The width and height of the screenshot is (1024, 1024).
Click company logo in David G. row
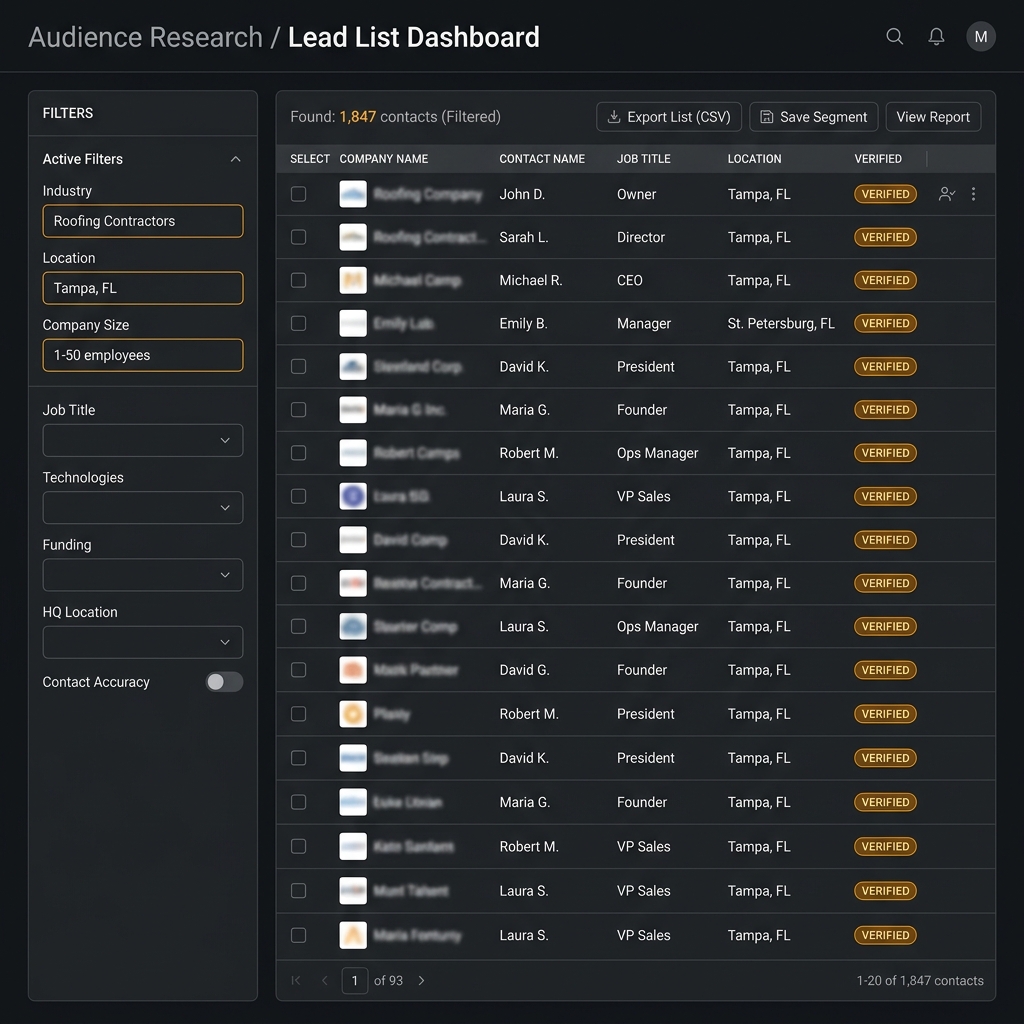(353, 670)
